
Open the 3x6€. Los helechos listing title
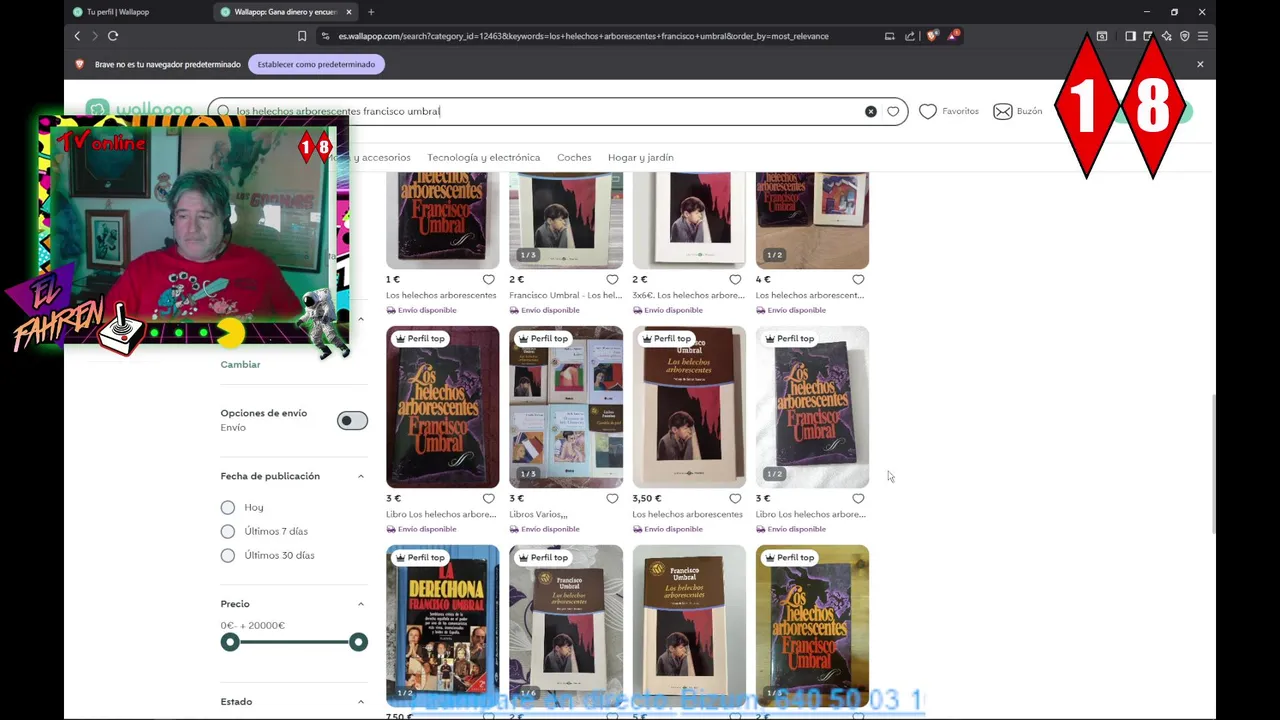(688, 295)
